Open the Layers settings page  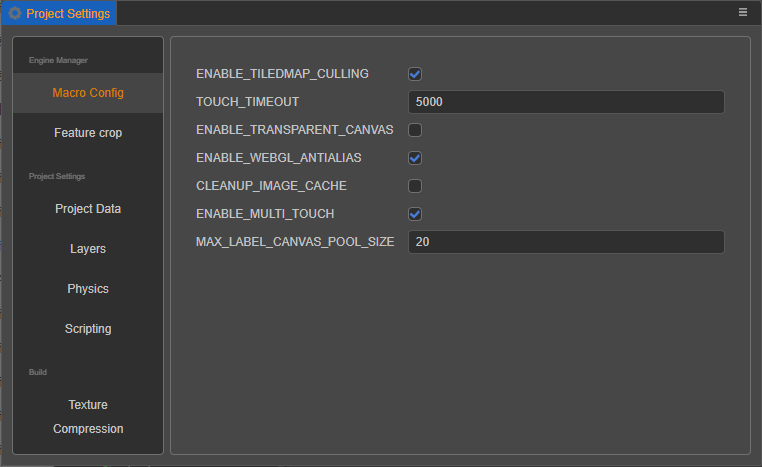point(88,249)
